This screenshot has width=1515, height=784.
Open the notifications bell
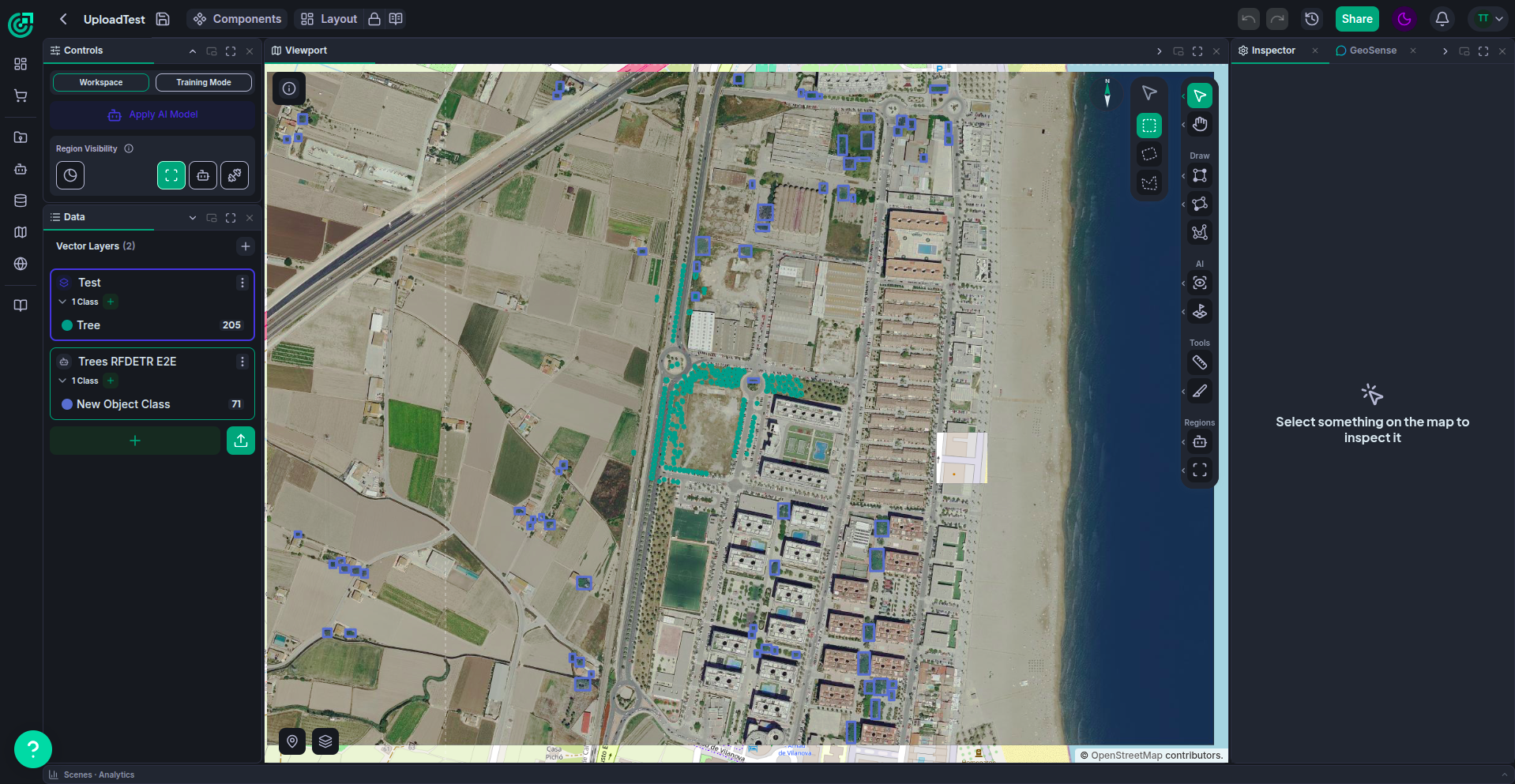click(x=1442, y=19)
